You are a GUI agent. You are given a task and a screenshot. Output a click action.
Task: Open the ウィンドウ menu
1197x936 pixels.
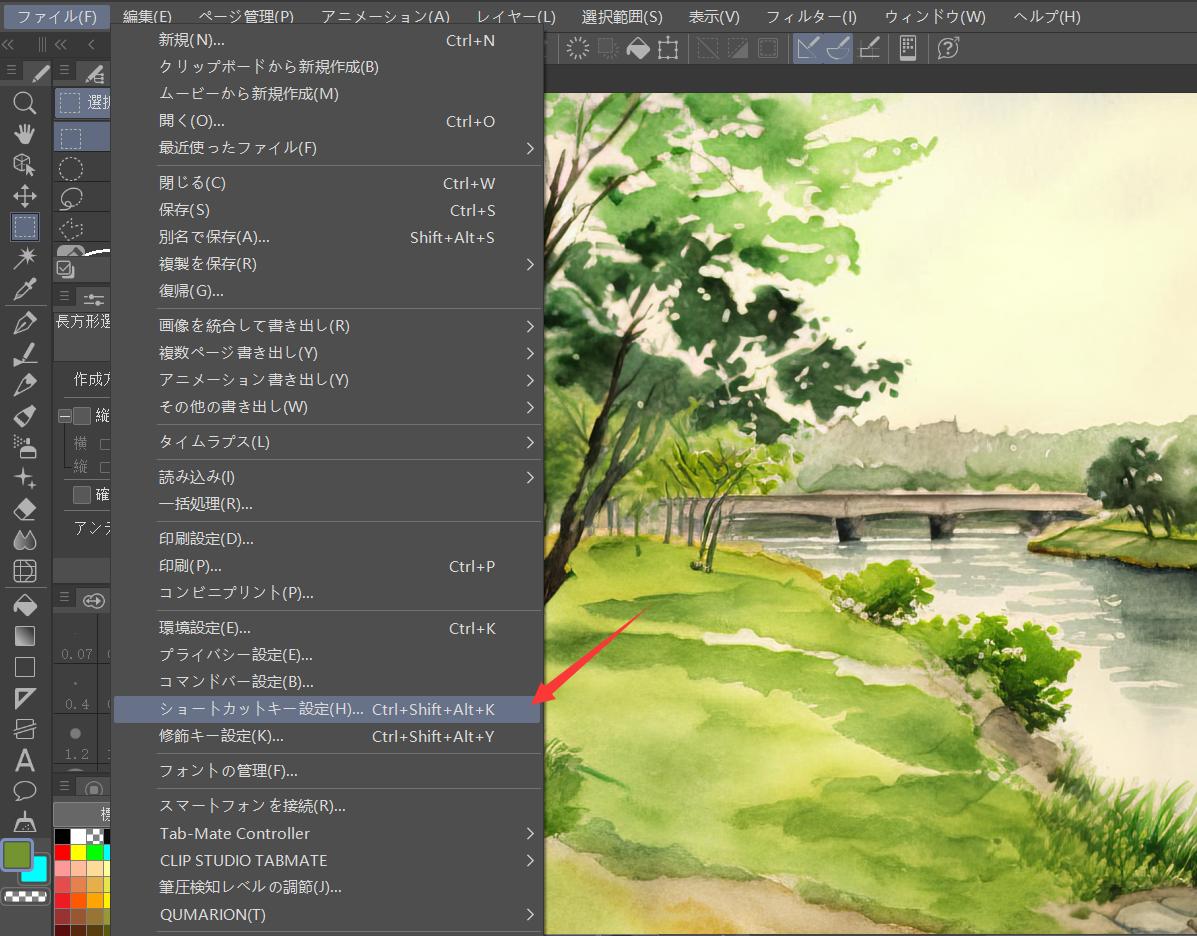935,16
